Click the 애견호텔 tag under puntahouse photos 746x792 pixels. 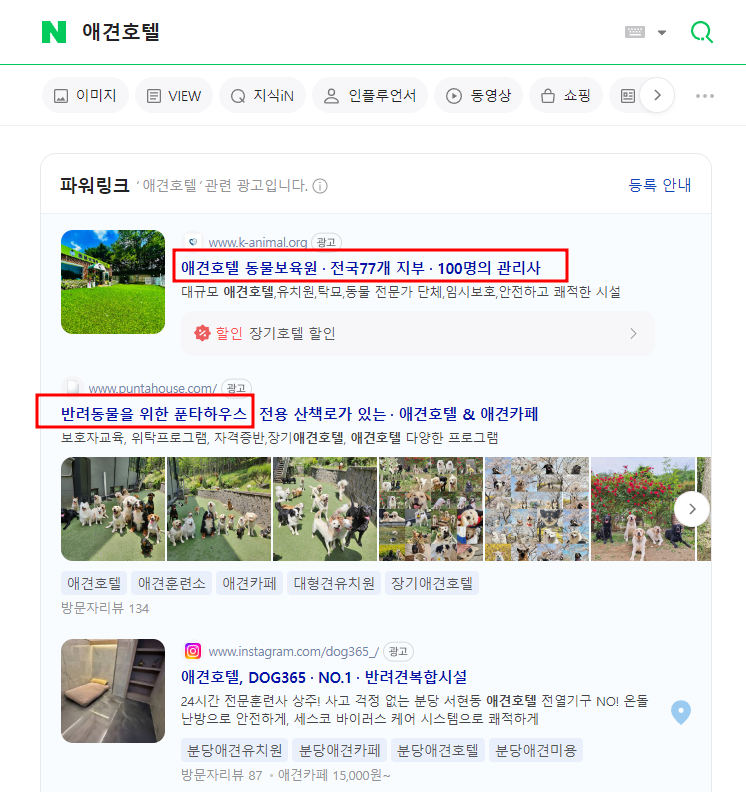point(94,583)
